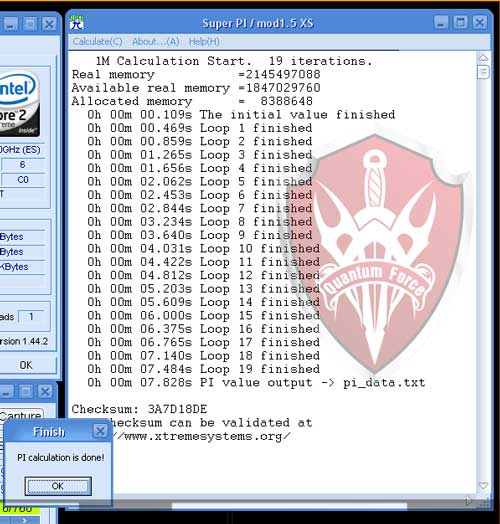Maximize the lower-left capture window
500x524 pixels.
coord(26,391)
